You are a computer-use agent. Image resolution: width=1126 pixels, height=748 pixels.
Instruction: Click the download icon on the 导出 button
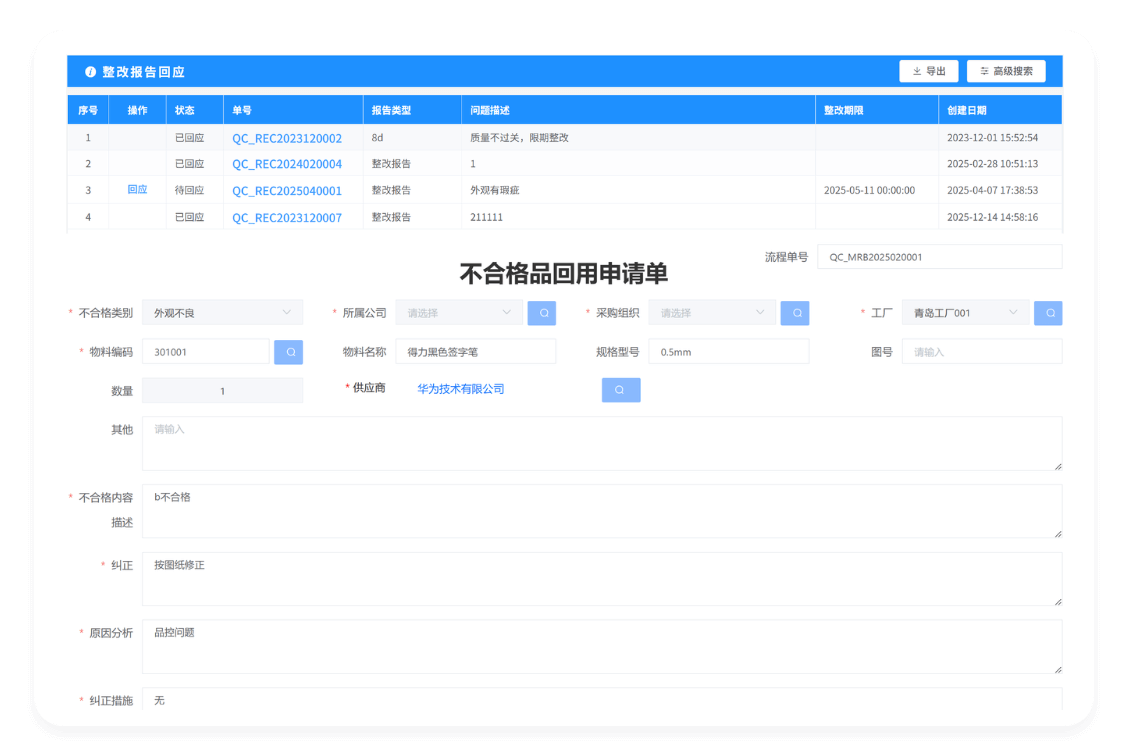click(916, 70)
